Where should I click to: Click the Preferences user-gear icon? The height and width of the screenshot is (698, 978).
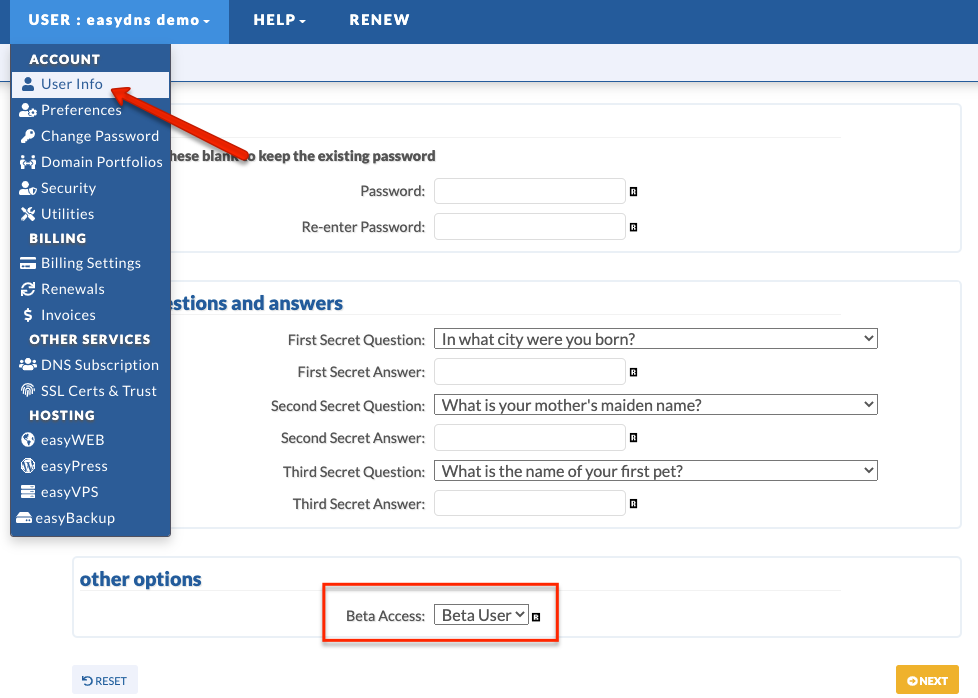[x=27, y=110]
